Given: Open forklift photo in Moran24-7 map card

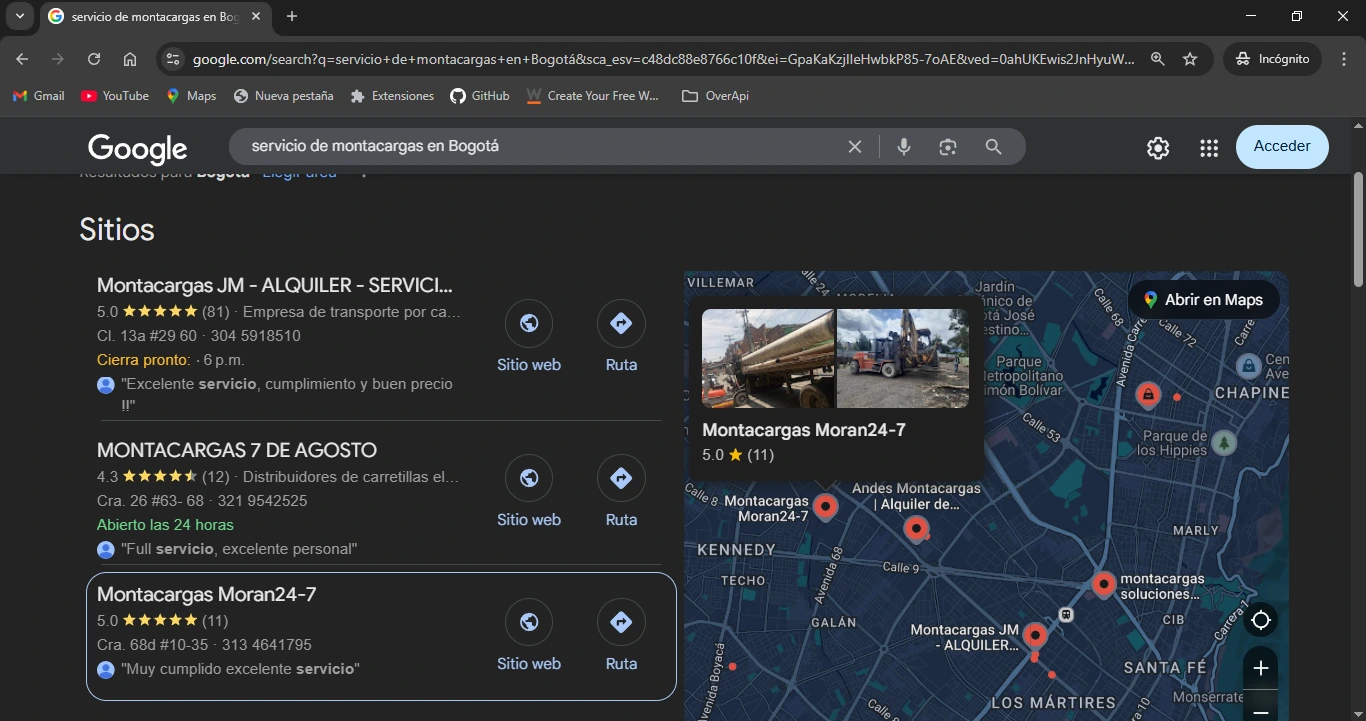Looking at the screenshot, I should pos(903,358).
